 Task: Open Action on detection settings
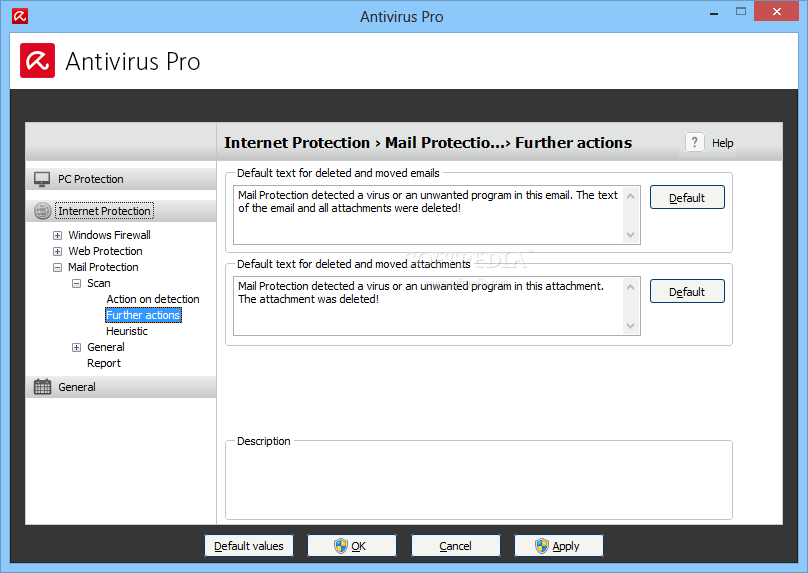point(153,299)
